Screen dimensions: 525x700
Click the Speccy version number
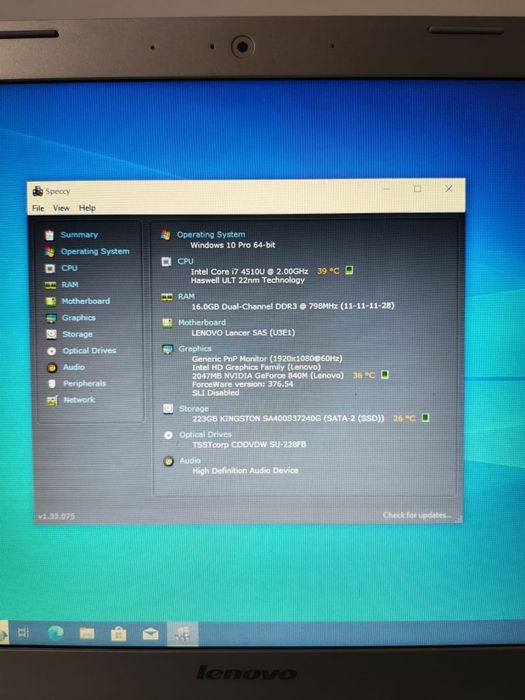[56, 517]
